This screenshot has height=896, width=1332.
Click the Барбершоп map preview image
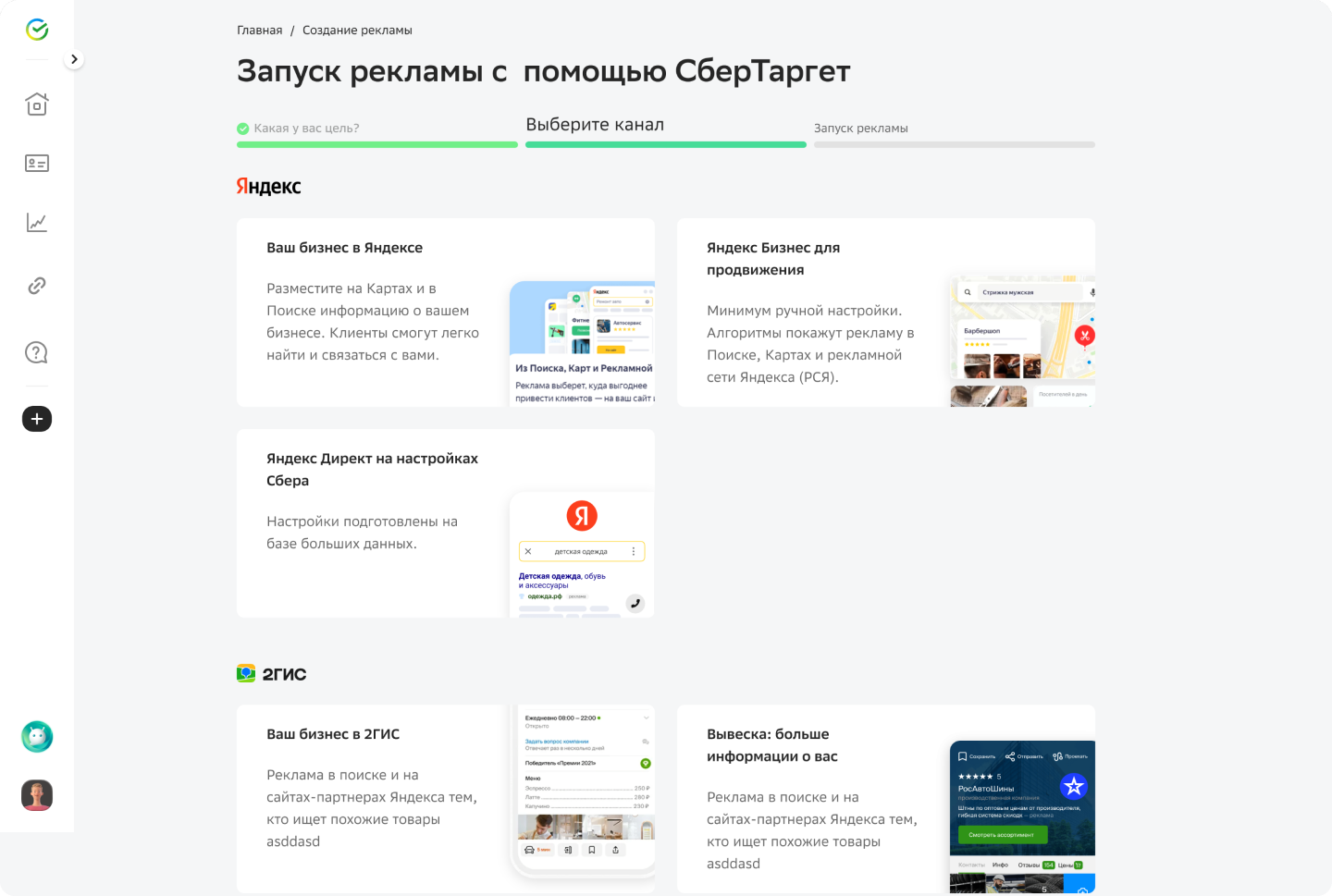tap(1022, 342)
